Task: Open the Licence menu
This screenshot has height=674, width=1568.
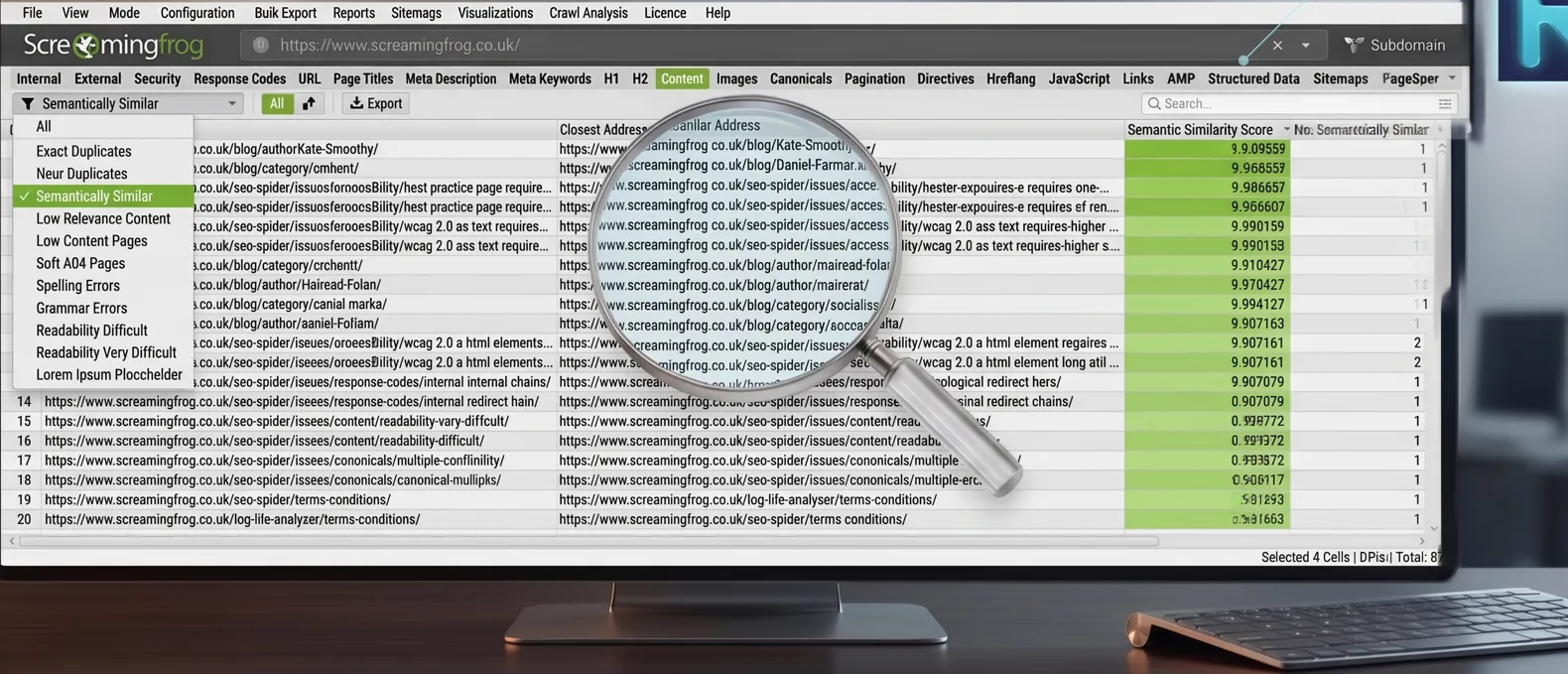Action: [665, 13]
